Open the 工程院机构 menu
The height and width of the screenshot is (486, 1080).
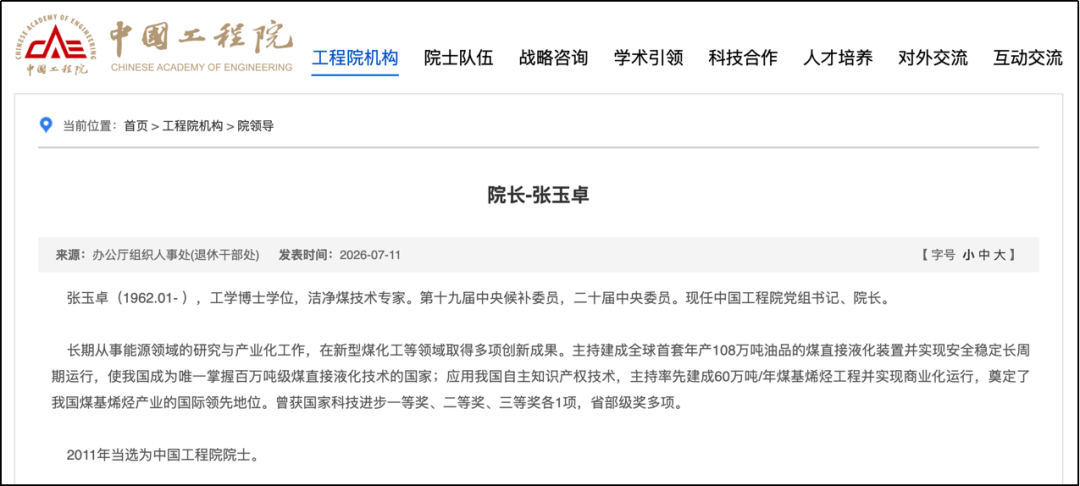tap(355, 58)
